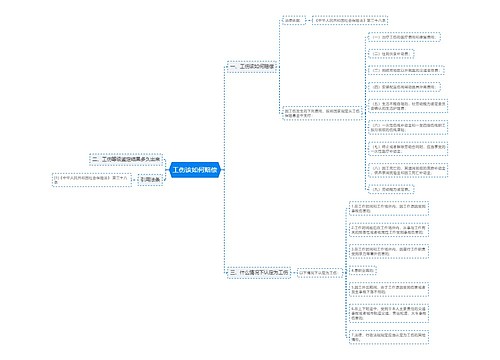Click the item (四) assistive devices cost node
Image resolution: width=500 pixels, height=360 pixels.
[x=404, y=87]
